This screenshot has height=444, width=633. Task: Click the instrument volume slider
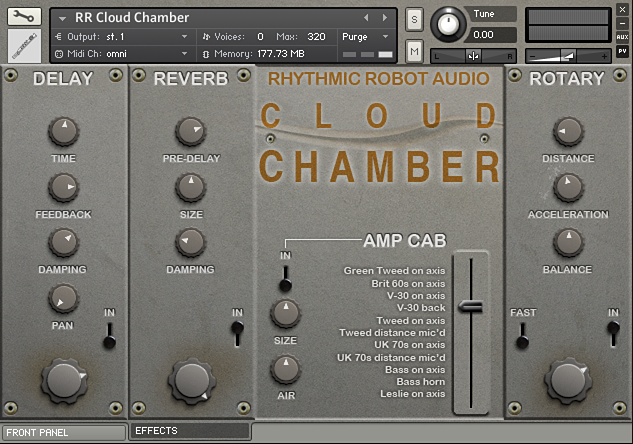568,56
